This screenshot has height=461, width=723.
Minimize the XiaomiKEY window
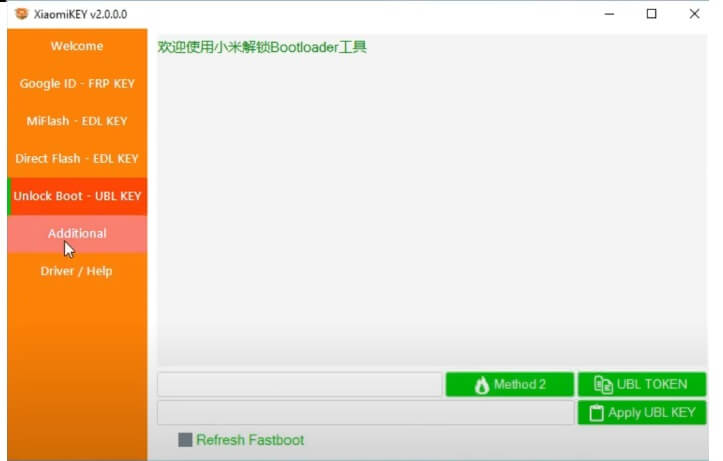click(609, 14)
